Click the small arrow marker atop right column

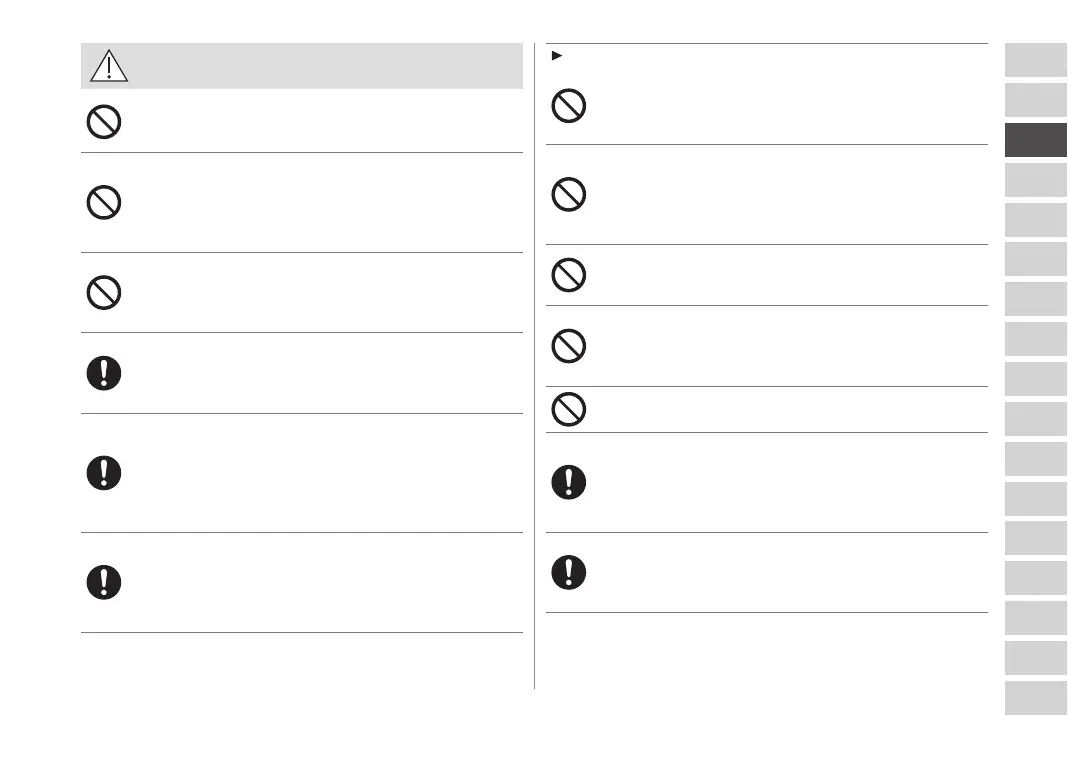click(556, 55)
